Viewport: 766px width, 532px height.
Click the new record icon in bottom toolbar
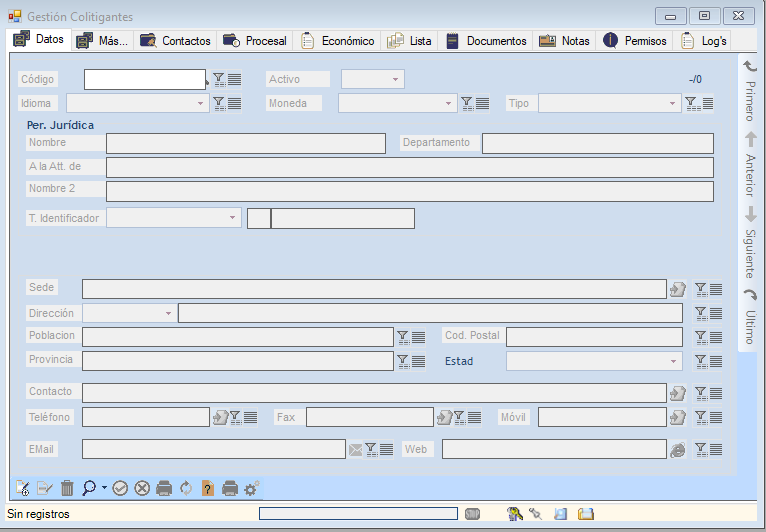[22, 488]
